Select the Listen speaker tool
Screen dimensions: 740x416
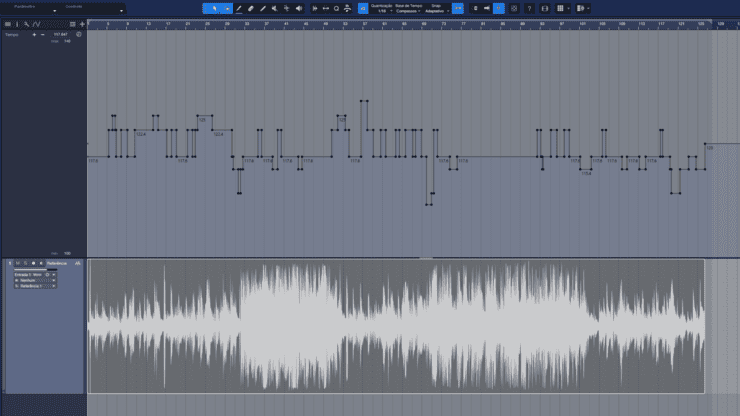[x=299, y=8]
